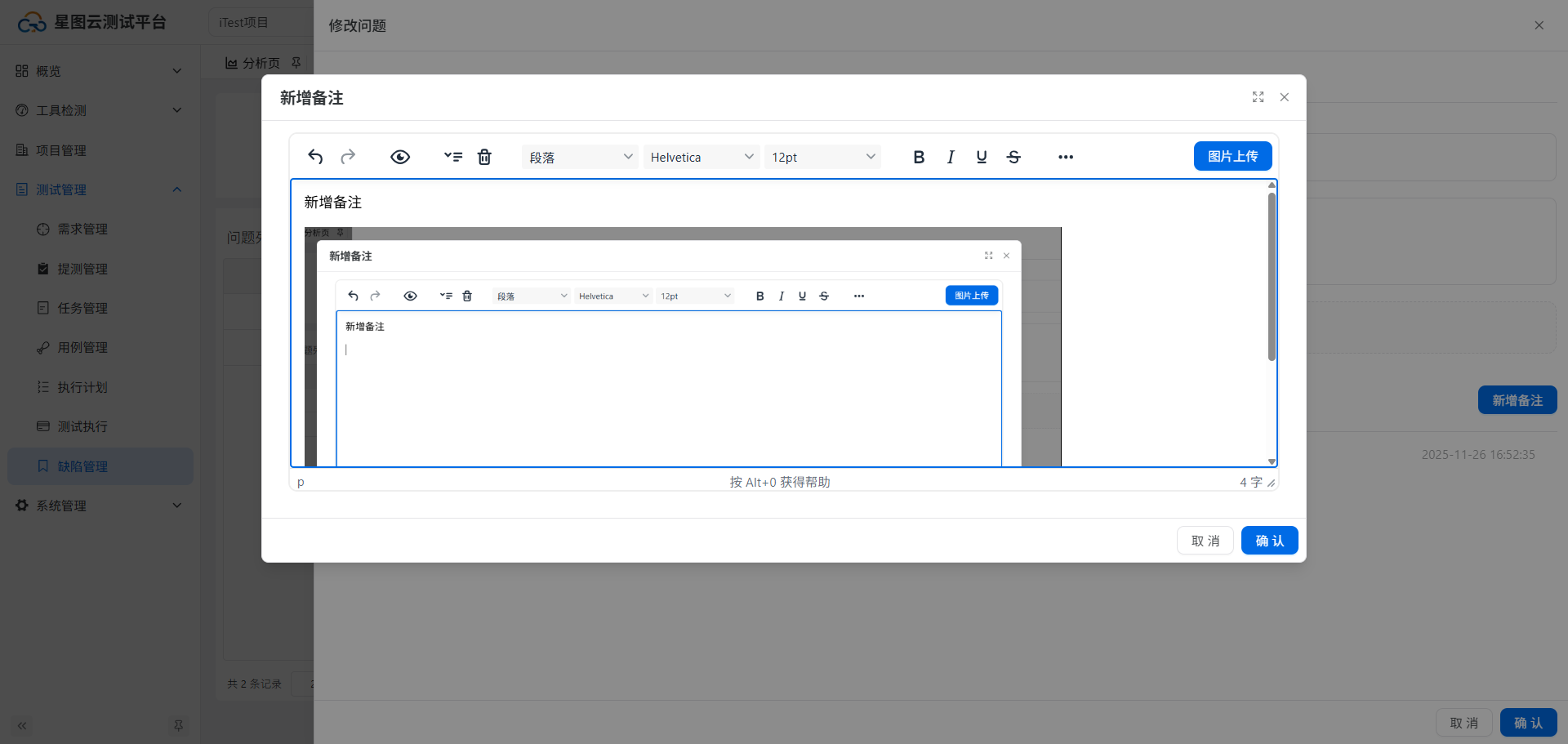Screen dimensions: 1568x744
Task: Open the 12pt font size dropdown
Action: point(822,157)
